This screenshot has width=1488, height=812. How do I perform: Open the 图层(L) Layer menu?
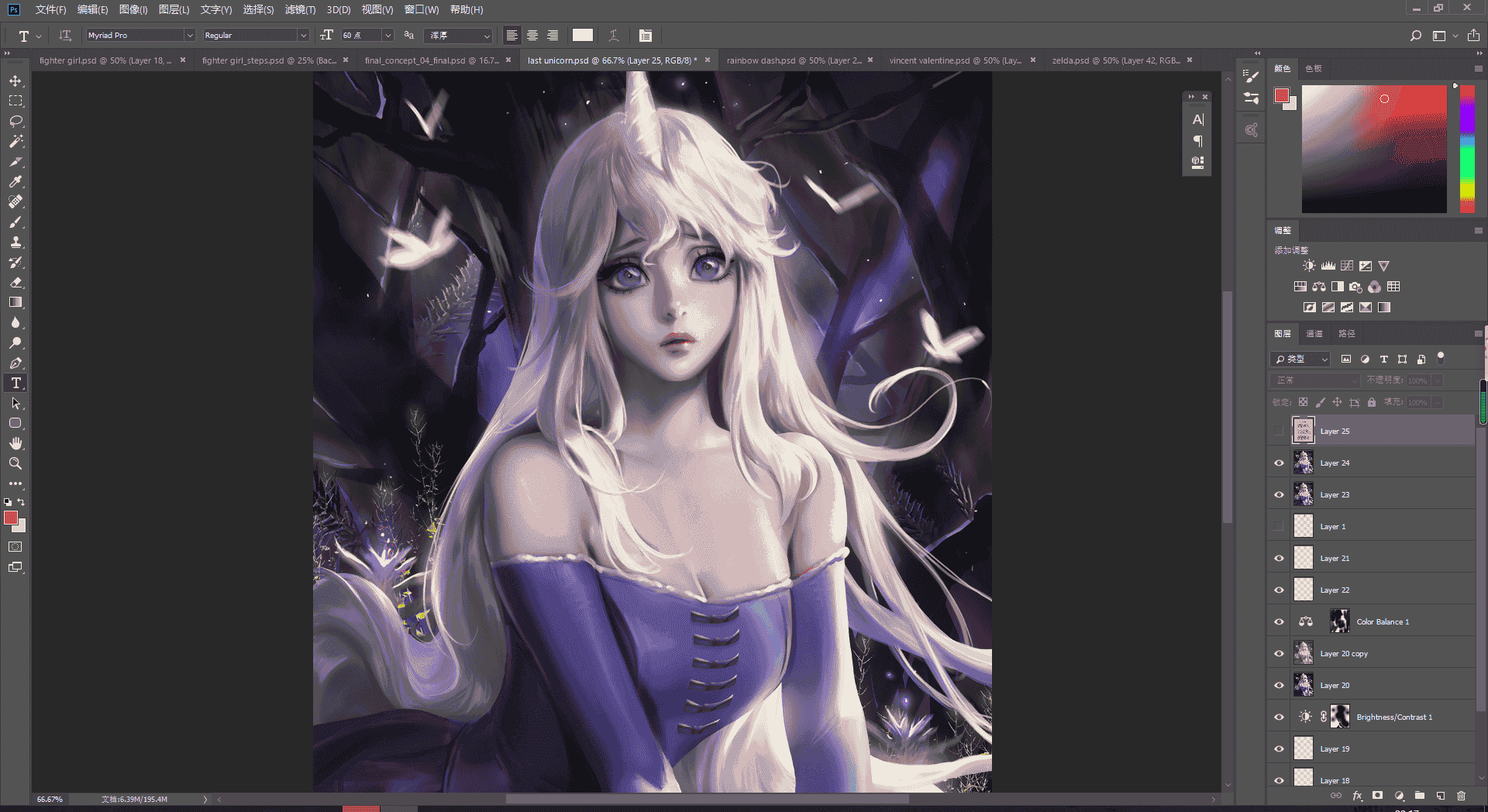click(174, 10)
